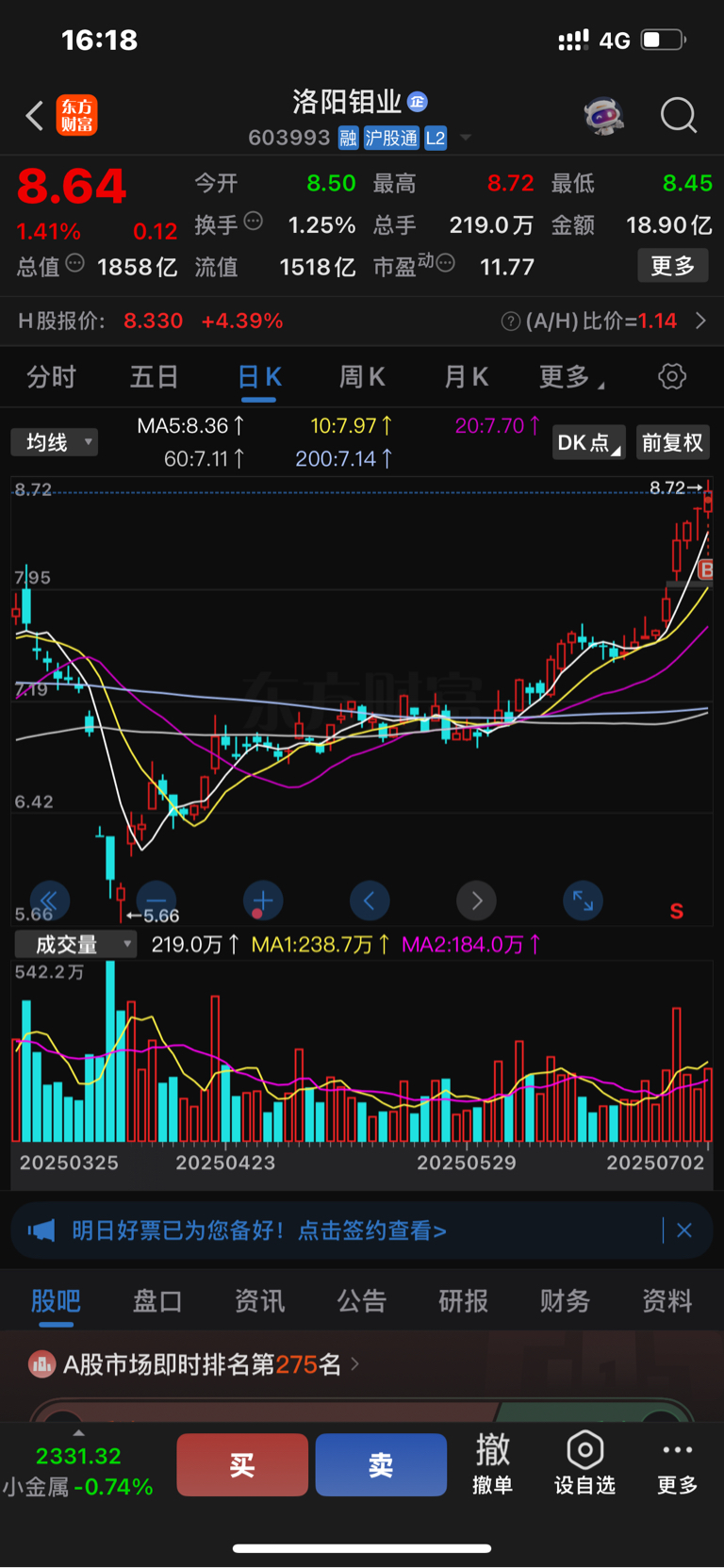Open 成交量 sub-indicator dropdown
Screen dimensions: 724x1568
pyautogui.click(x=75, y=944)
